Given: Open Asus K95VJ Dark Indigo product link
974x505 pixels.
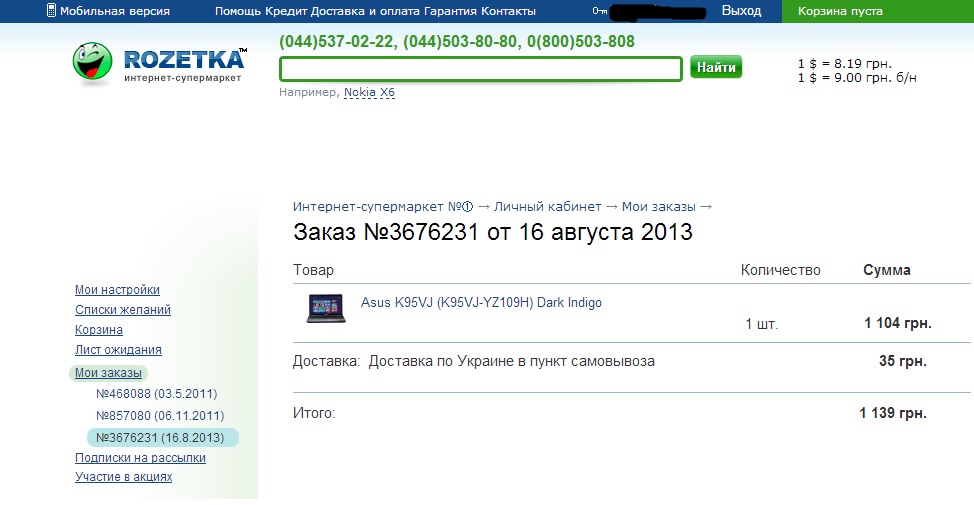Looking at the screenshot, I should (x=481, y=303).
